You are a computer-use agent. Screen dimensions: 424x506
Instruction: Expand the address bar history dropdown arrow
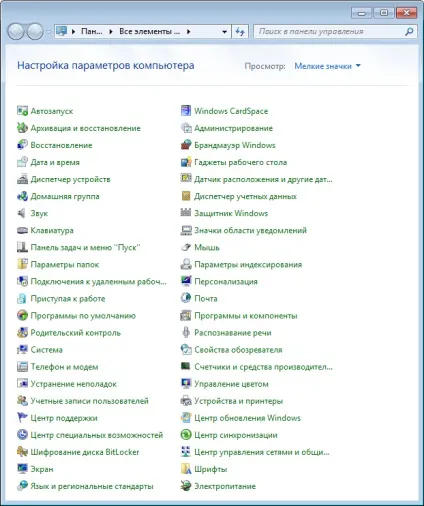(x=225, y=32)
